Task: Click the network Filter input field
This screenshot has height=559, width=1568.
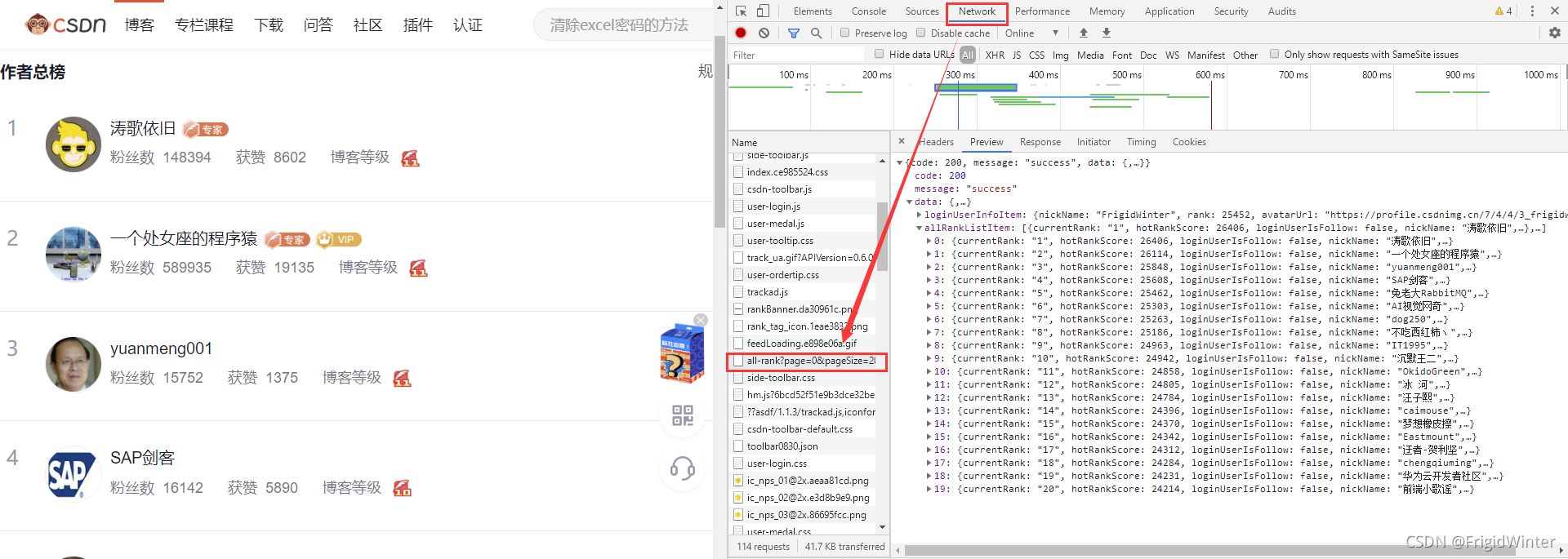Action: [796, 55]
